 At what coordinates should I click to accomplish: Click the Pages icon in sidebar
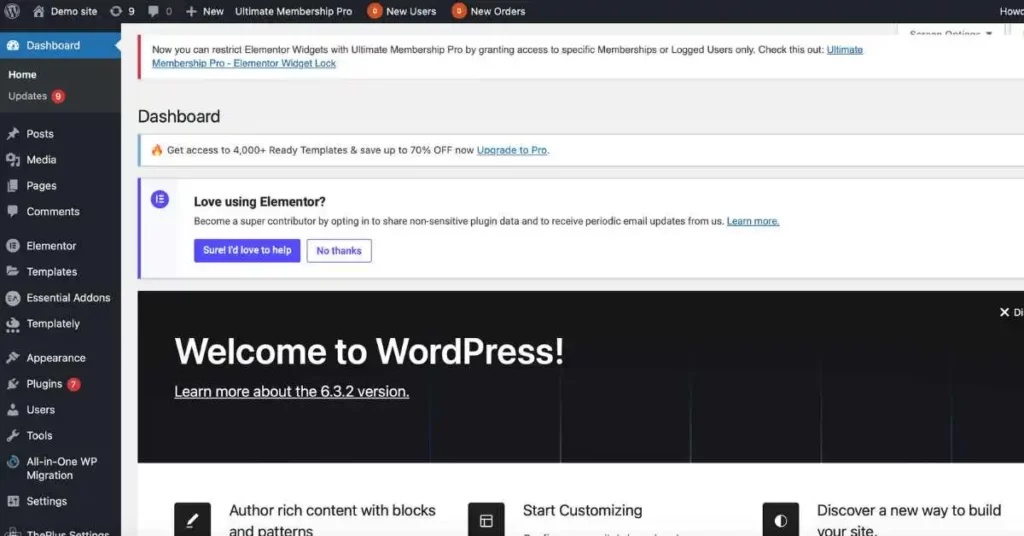[13, 186]
